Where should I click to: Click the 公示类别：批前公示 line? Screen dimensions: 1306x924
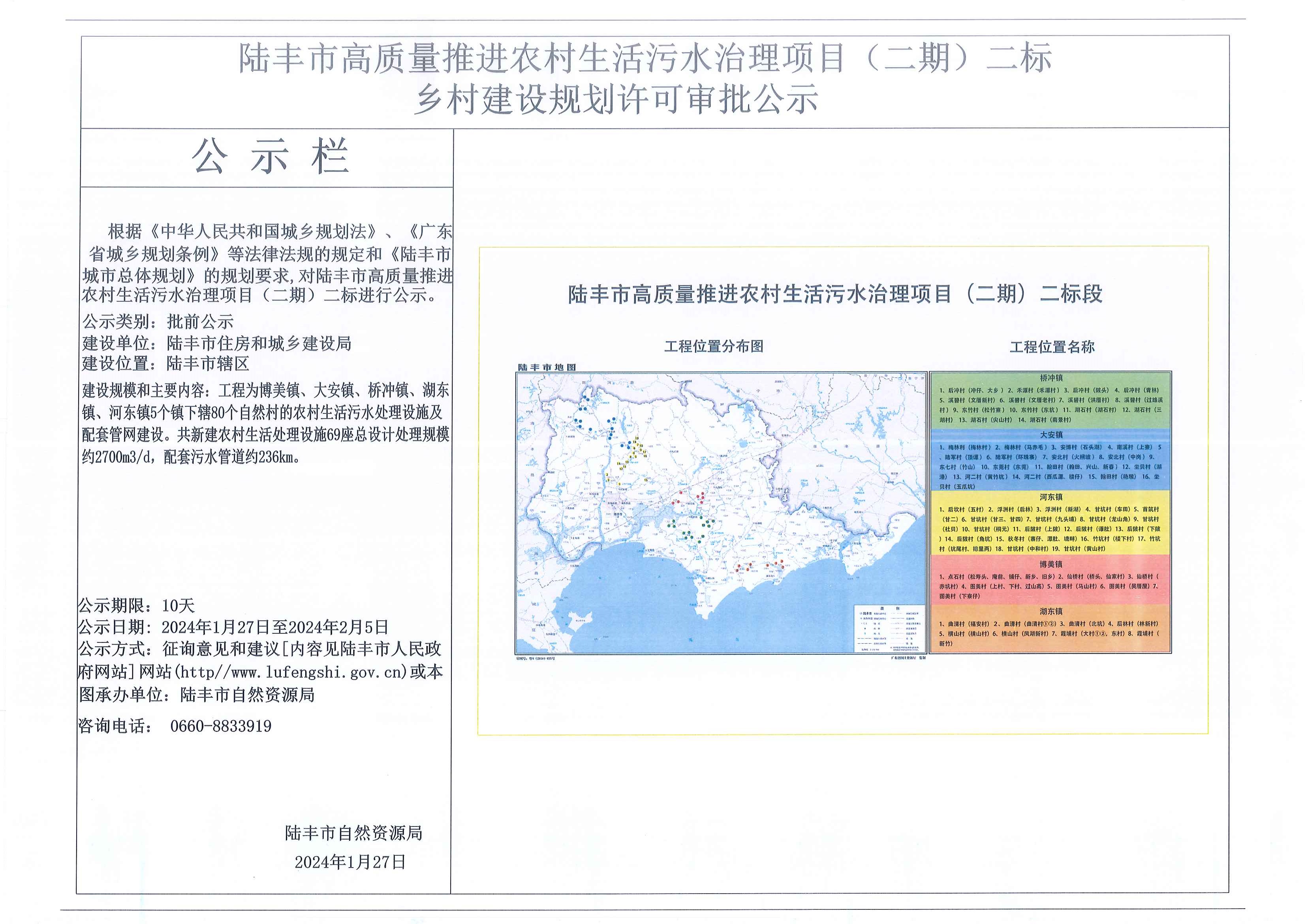click(158, 321)
